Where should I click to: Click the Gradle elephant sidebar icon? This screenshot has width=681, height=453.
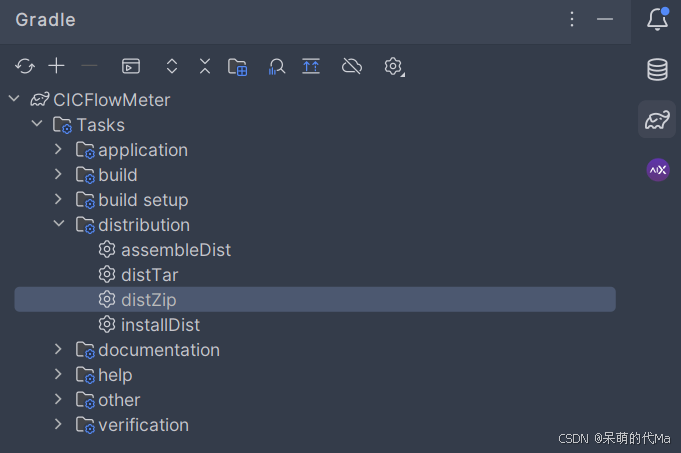pos(657,120)
